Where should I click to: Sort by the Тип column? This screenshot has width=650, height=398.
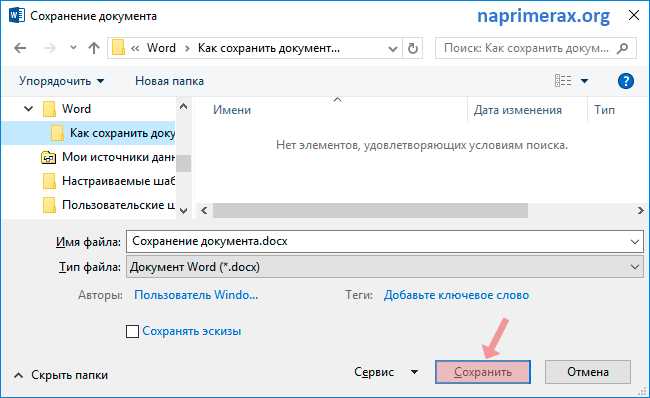coord(604,110)
